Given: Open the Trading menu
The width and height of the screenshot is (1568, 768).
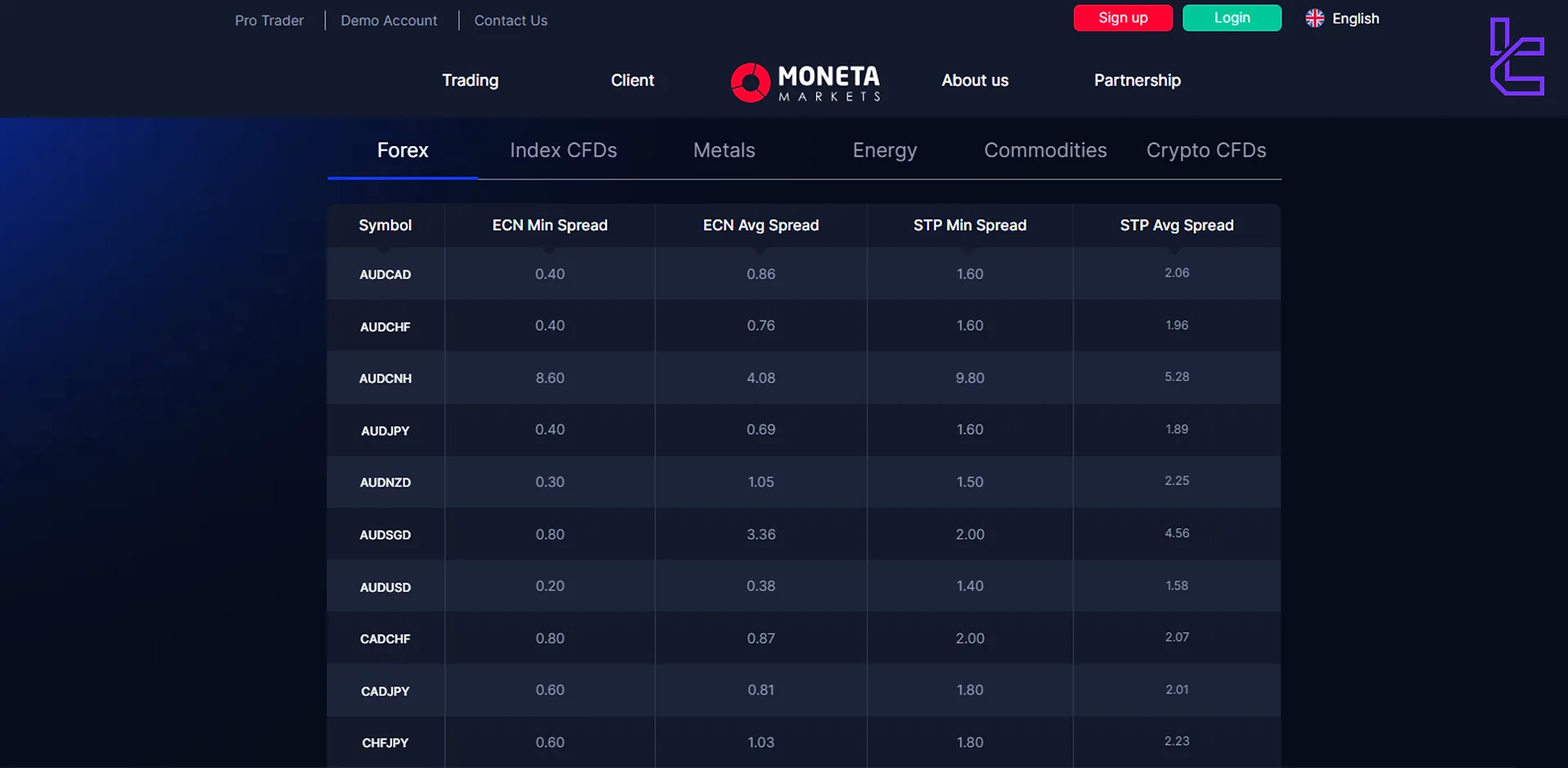Looking at the screenshot, I should [470, 80].
